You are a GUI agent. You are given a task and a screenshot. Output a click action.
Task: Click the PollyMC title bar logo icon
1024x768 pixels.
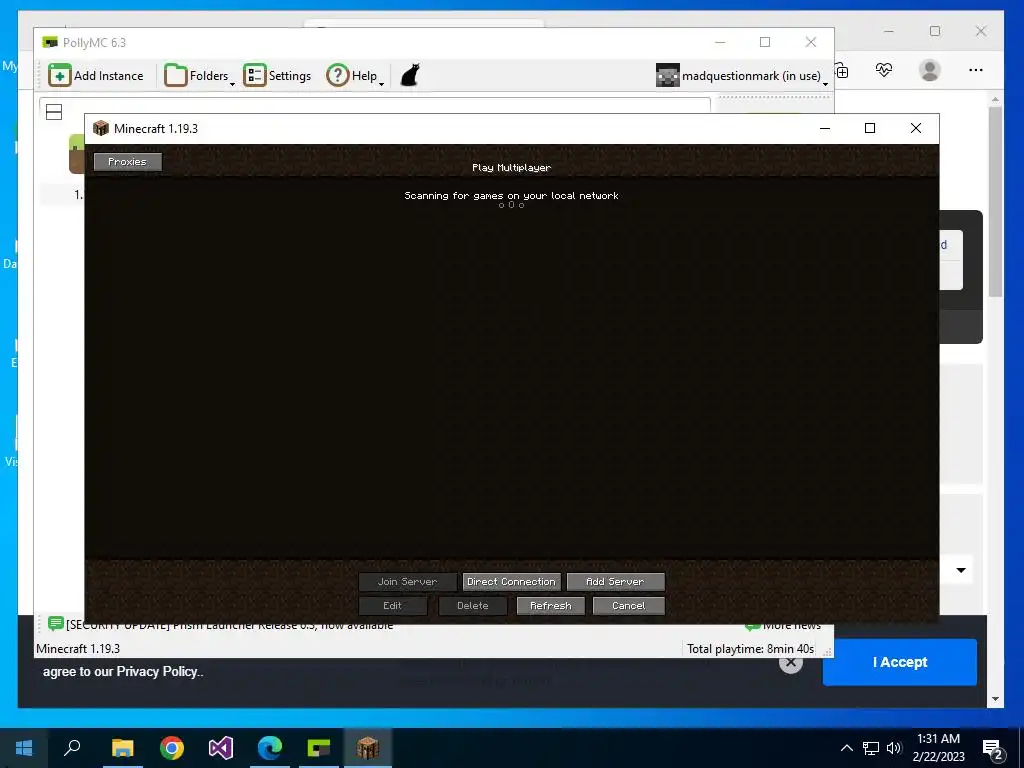pyautogui.click(x=50, y=42)
